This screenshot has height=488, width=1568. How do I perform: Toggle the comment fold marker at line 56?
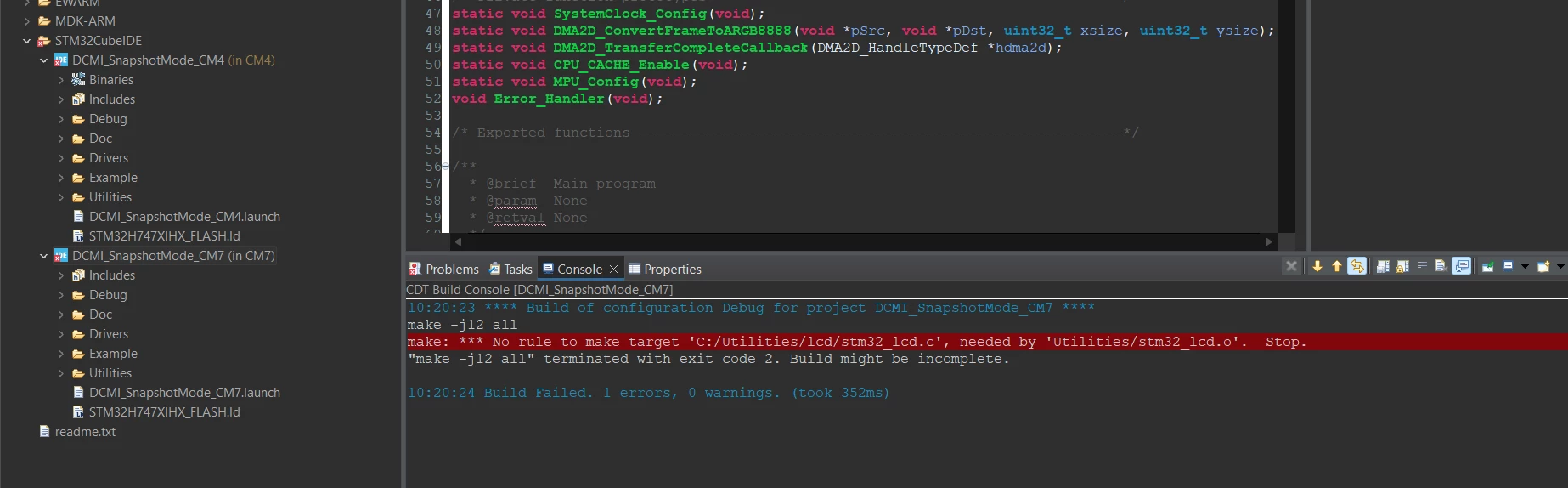pos(446,167)
